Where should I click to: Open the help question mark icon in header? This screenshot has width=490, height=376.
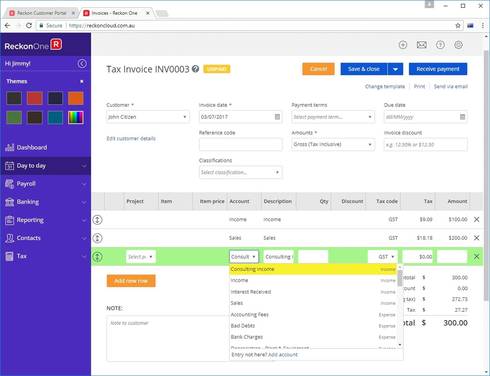coord(440,45)
